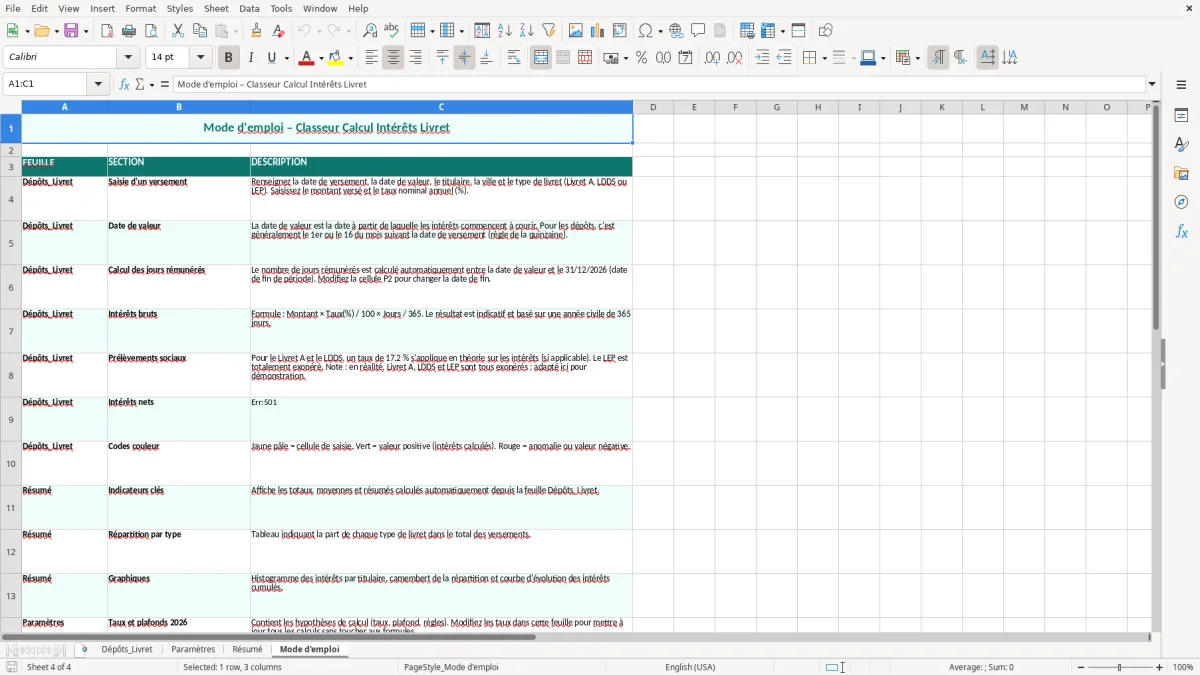
Task: Open the Function Wizard
Action: (125, 84)
